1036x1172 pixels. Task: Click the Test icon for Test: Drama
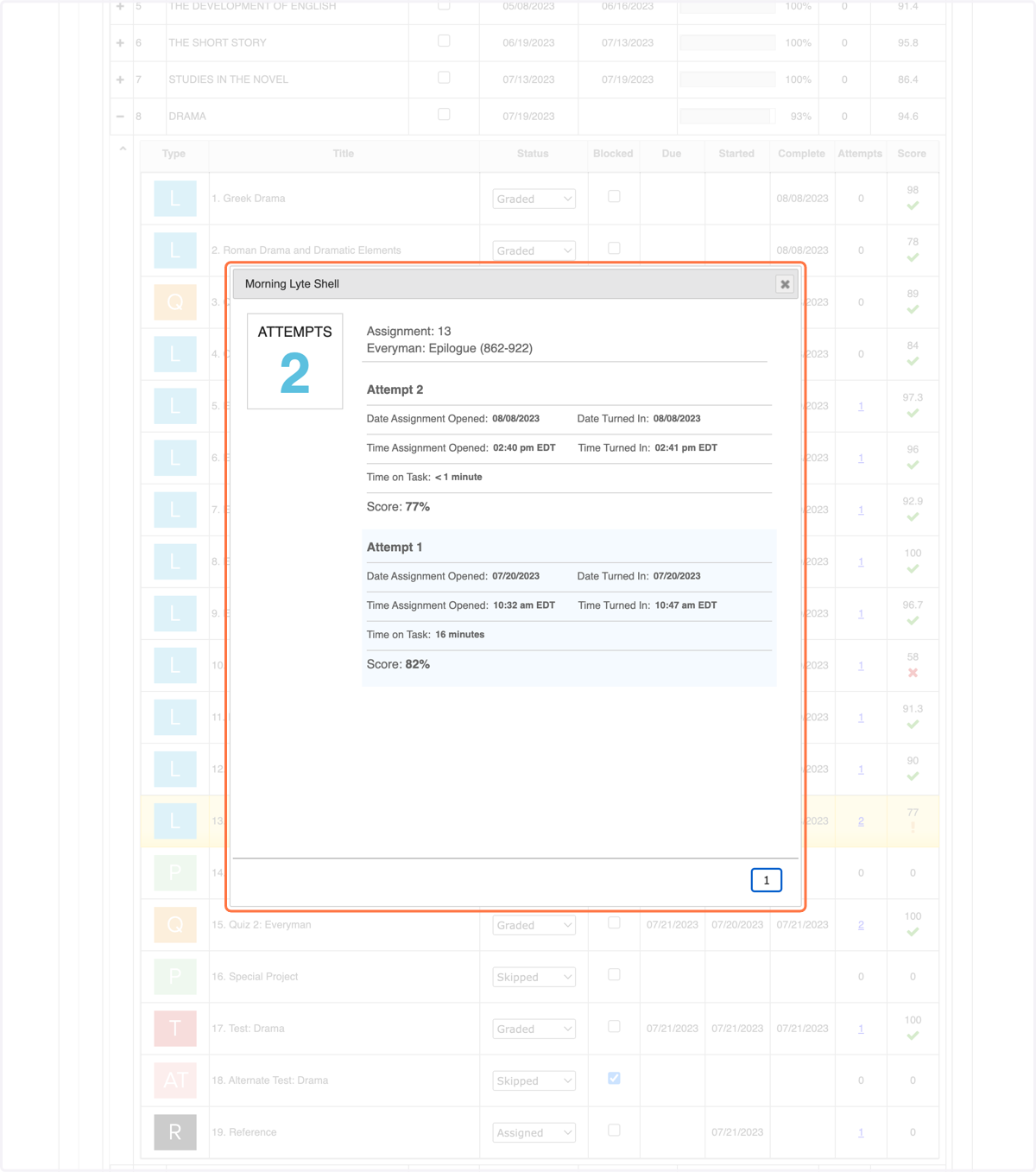[x=175, y=1029]
